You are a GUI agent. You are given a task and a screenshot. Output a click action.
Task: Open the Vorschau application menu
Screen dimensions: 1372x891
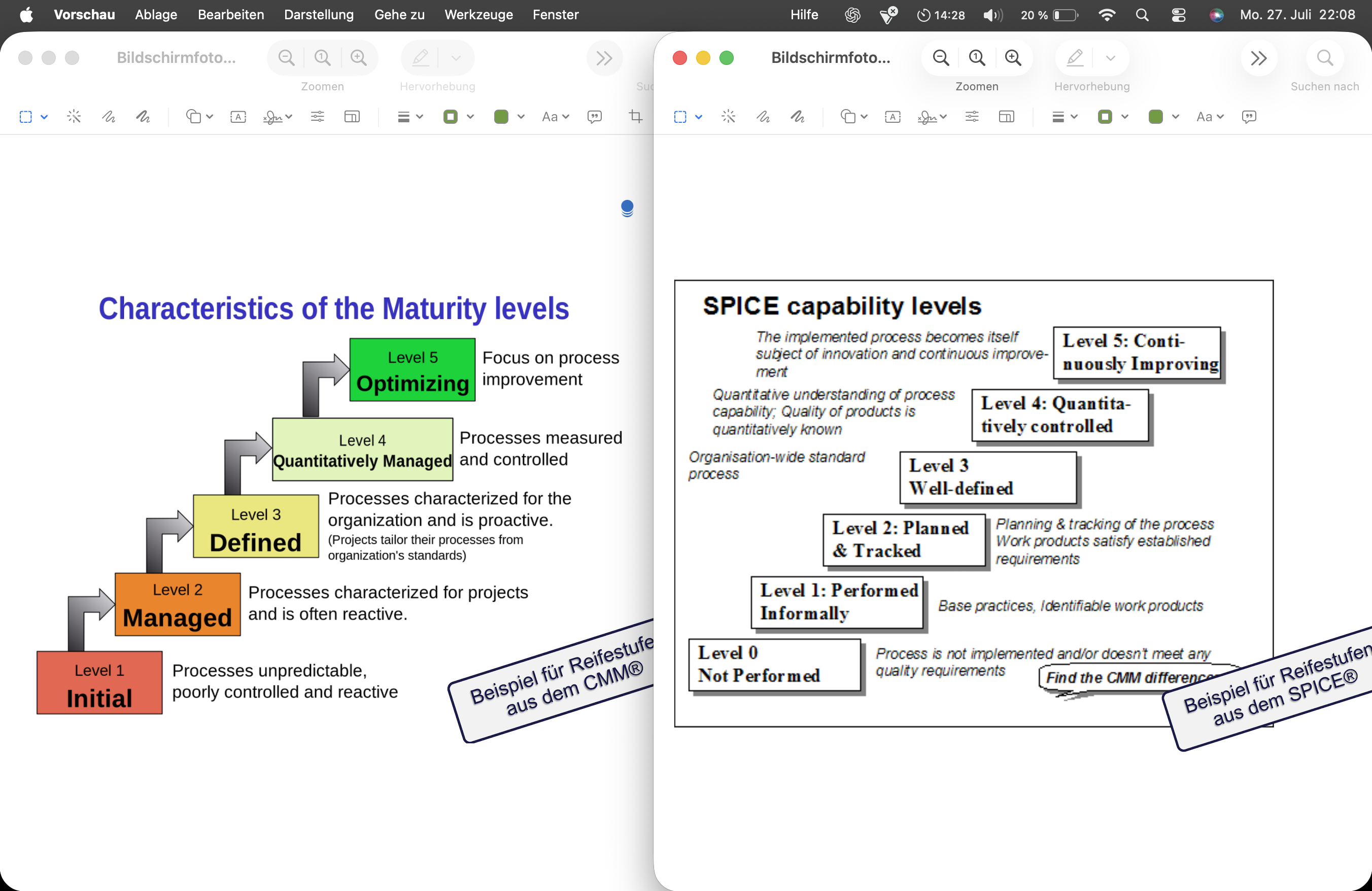[85, 15]
